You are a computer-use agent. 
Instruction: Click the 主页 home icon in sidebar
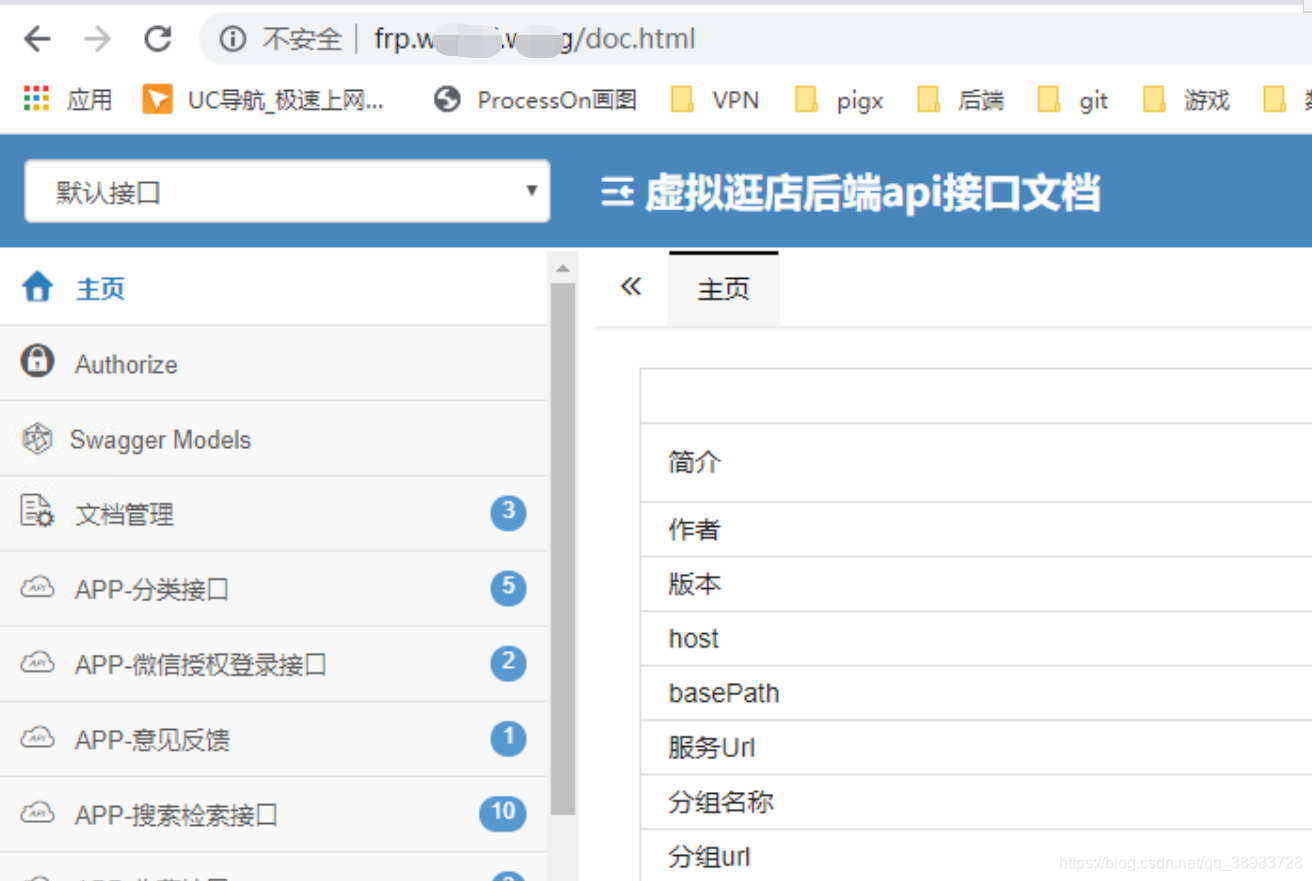[37, 288]
